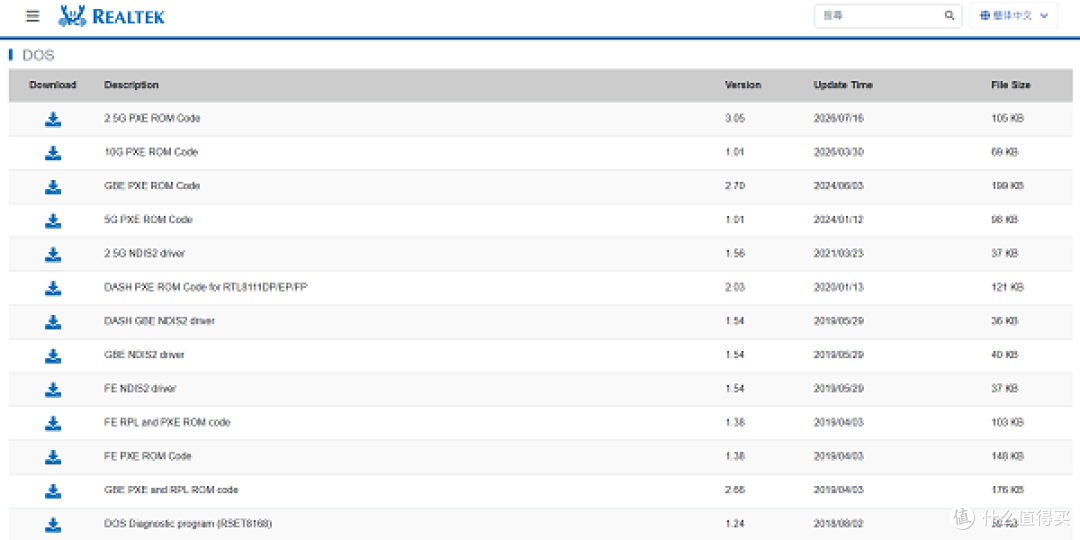
Task: Click version 1.24 cell
Action: [735, 523]
